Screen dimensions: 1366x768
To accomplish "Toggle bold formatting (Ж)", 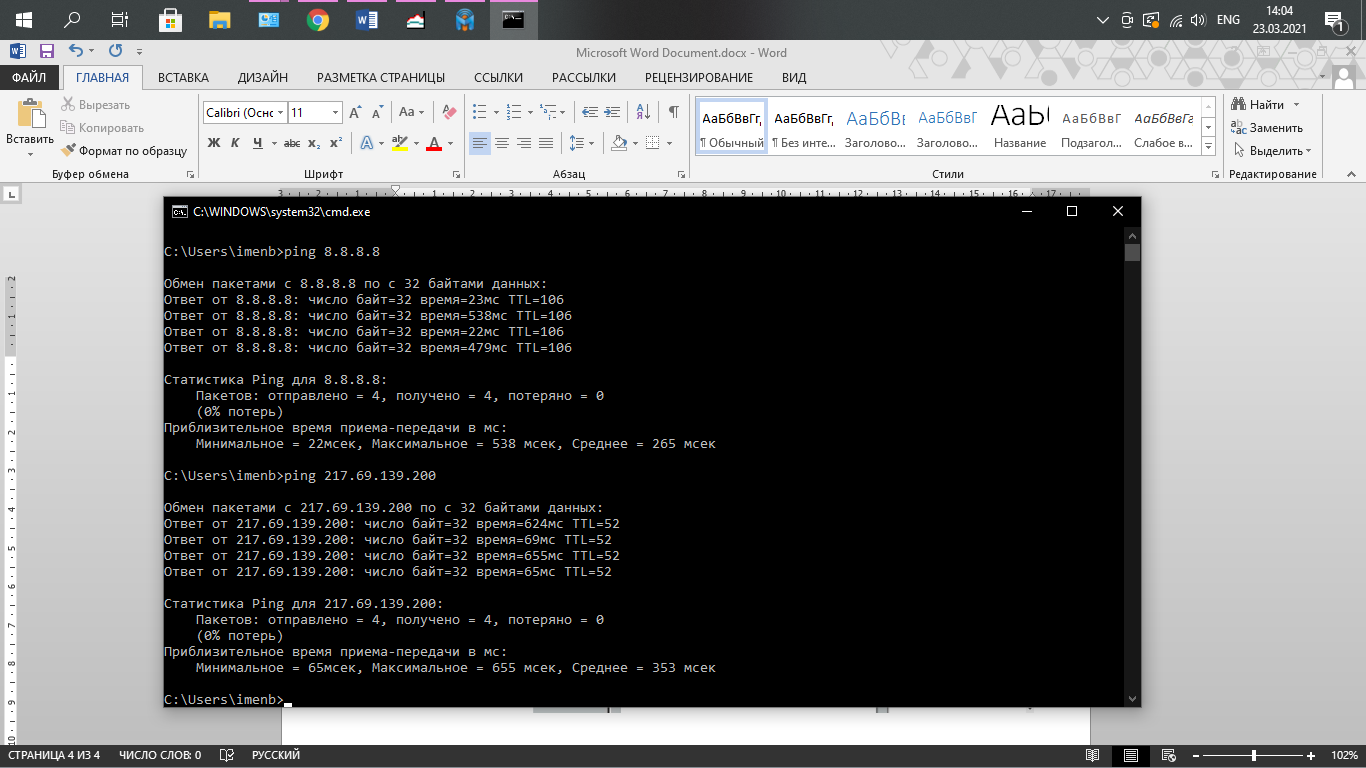I will pyautogui.click(x=213, y=143).
